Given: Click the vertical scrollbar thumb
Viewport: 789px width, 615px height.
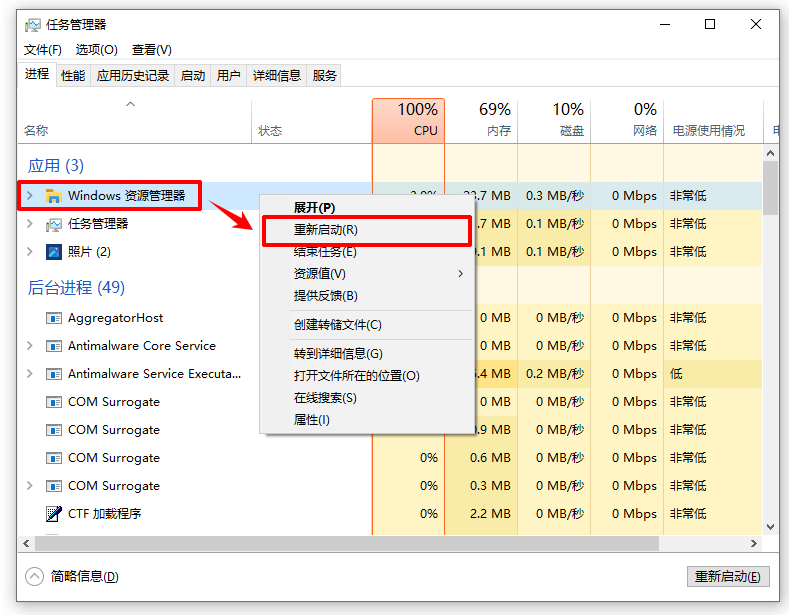Looking at the screenshot, I should [x=770, y=188].
